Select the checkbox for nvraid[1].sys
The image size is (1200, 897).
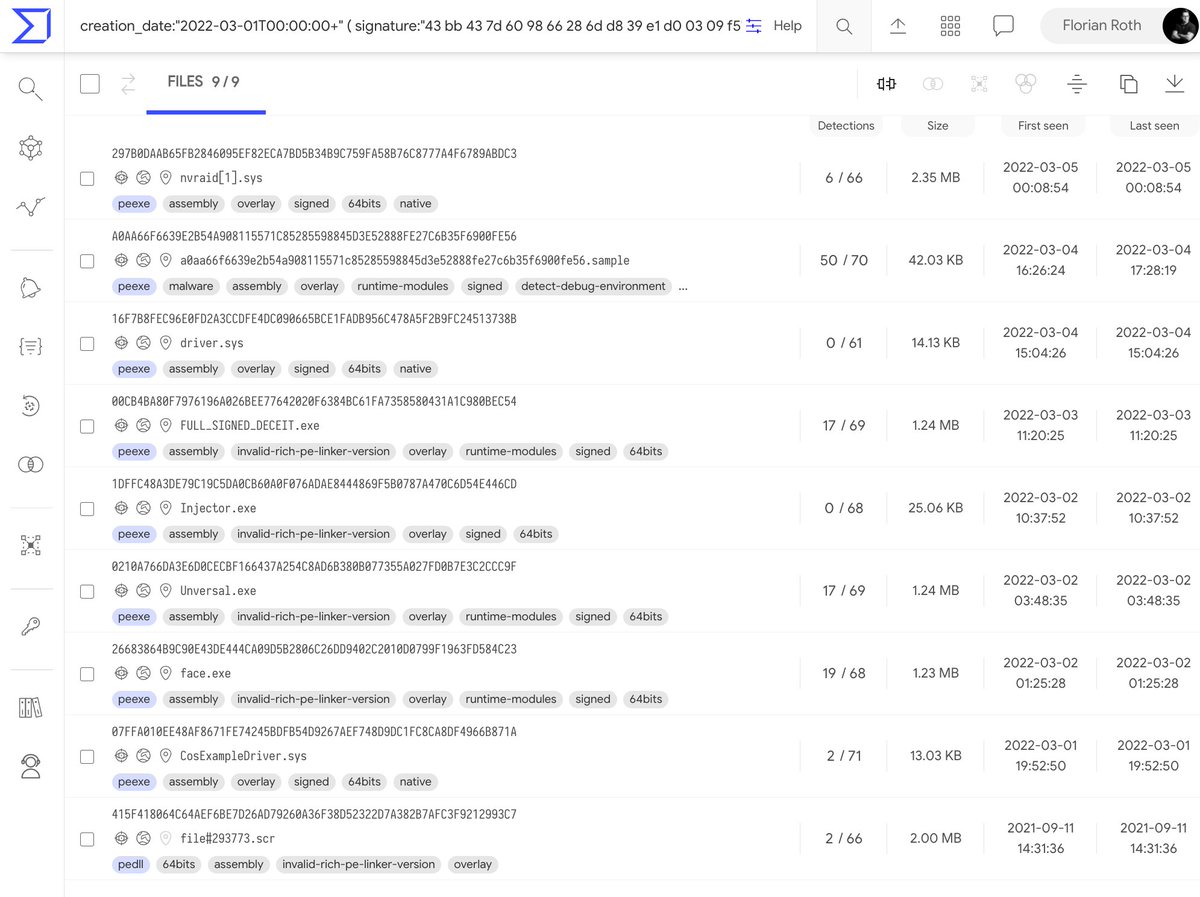click(x=87, y=178)
